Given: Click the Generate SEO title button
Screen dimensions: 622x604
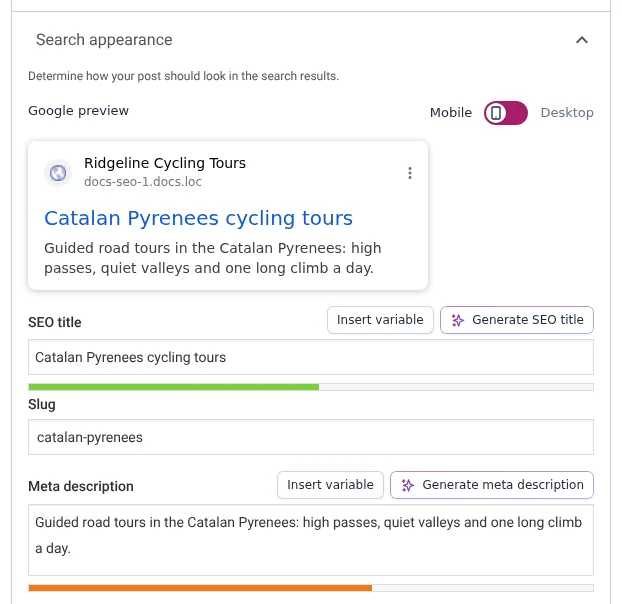Looking at the screenshot, I should click(516, 320).
